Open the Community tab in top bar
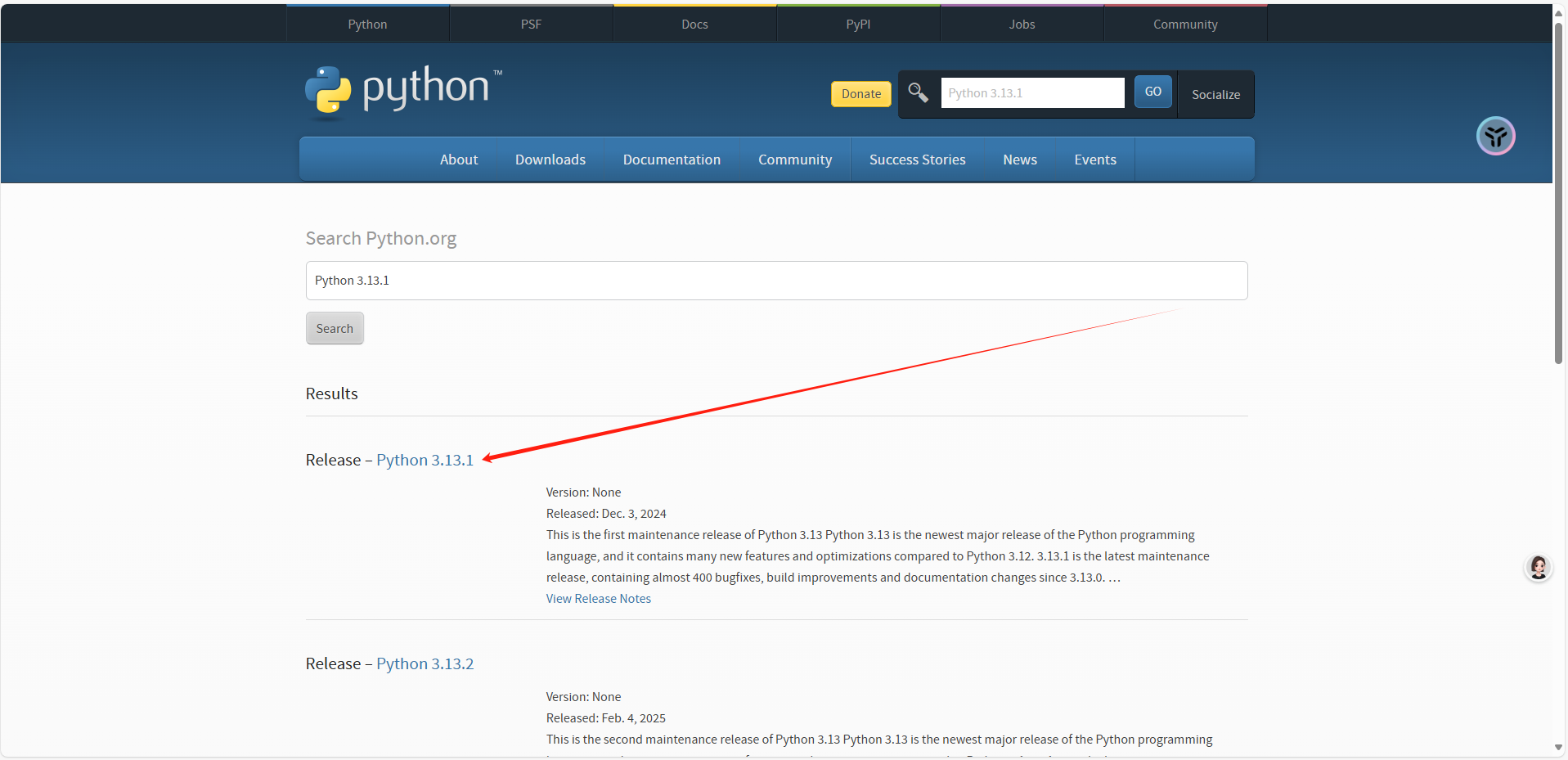 pos(1185,24)
